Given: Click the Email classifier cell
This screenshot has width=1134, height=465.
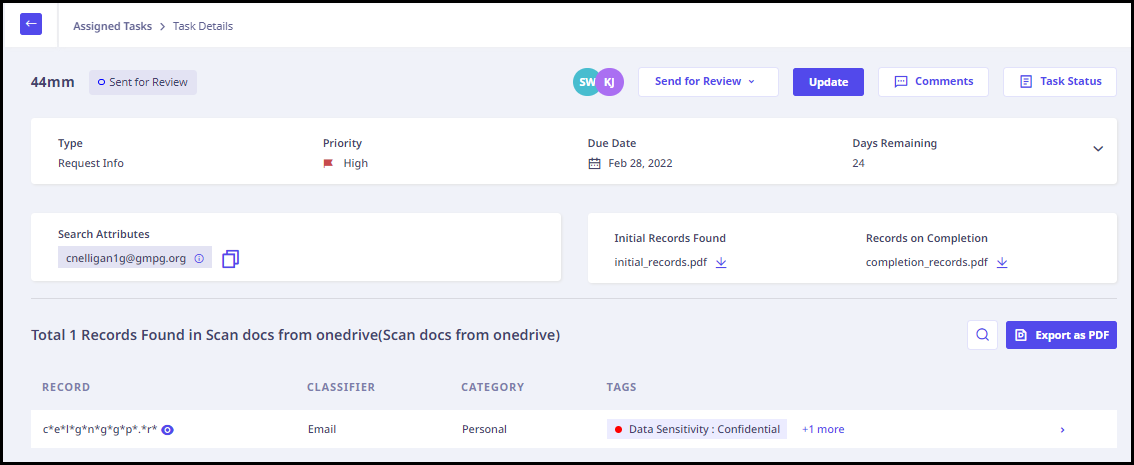Looking at the screenshot, I should point(322,429).
